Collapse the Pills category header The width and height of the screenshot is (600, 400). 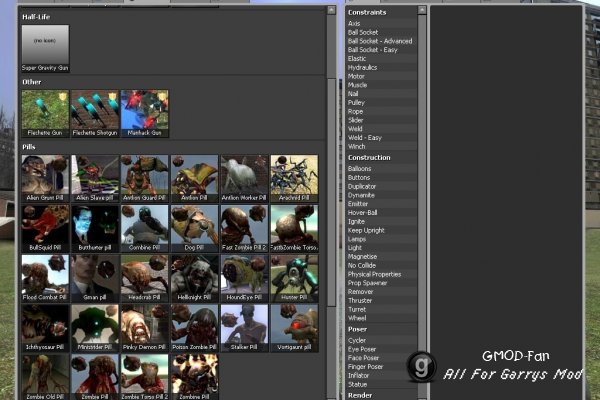[29, 147]
